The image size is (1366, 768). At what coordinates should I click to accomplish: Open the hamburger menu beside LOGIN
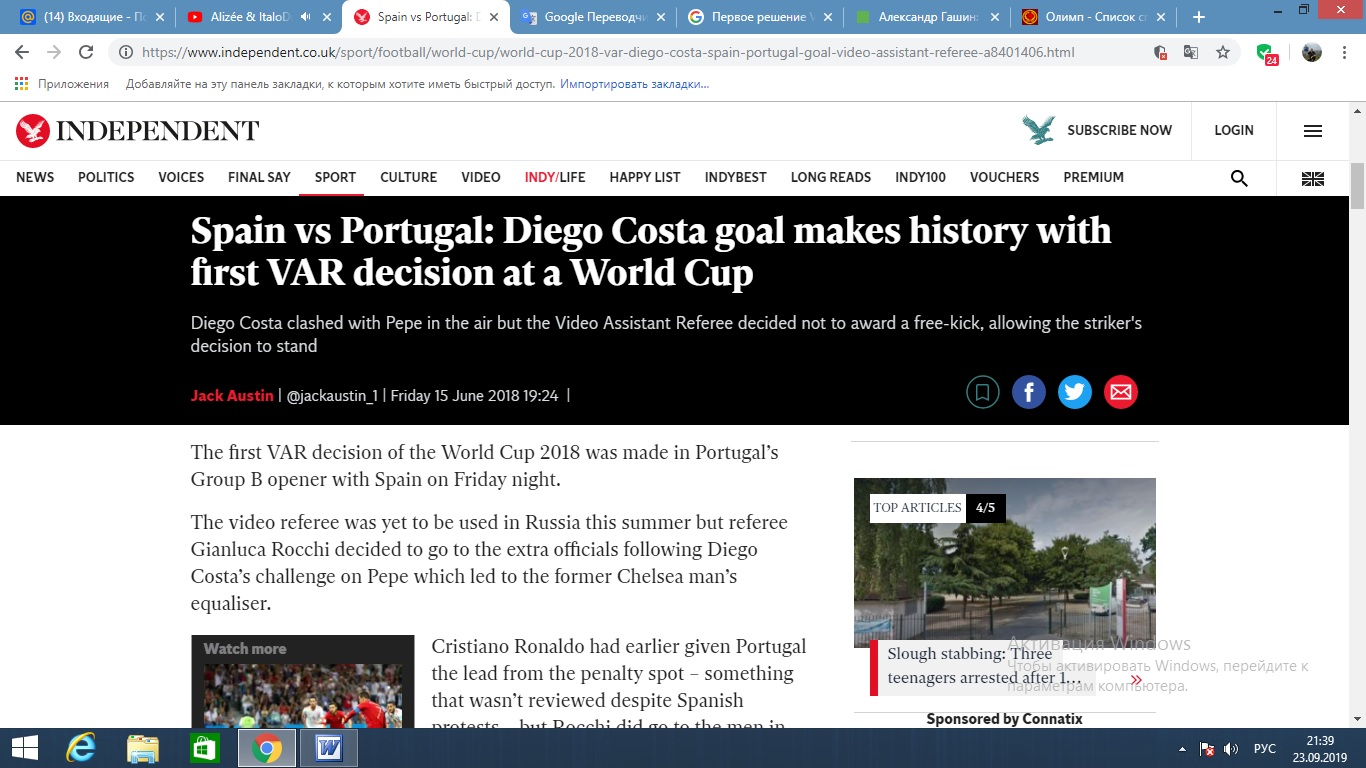1313,131
